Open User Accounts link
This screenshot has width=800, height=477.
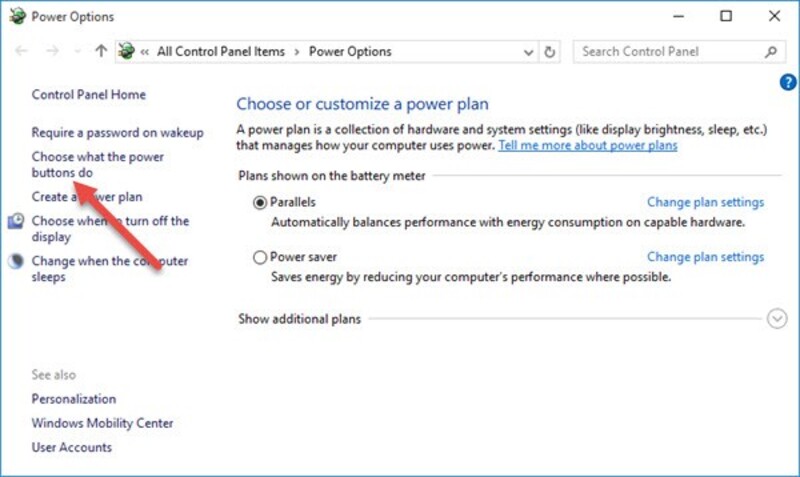pos(71,447)
